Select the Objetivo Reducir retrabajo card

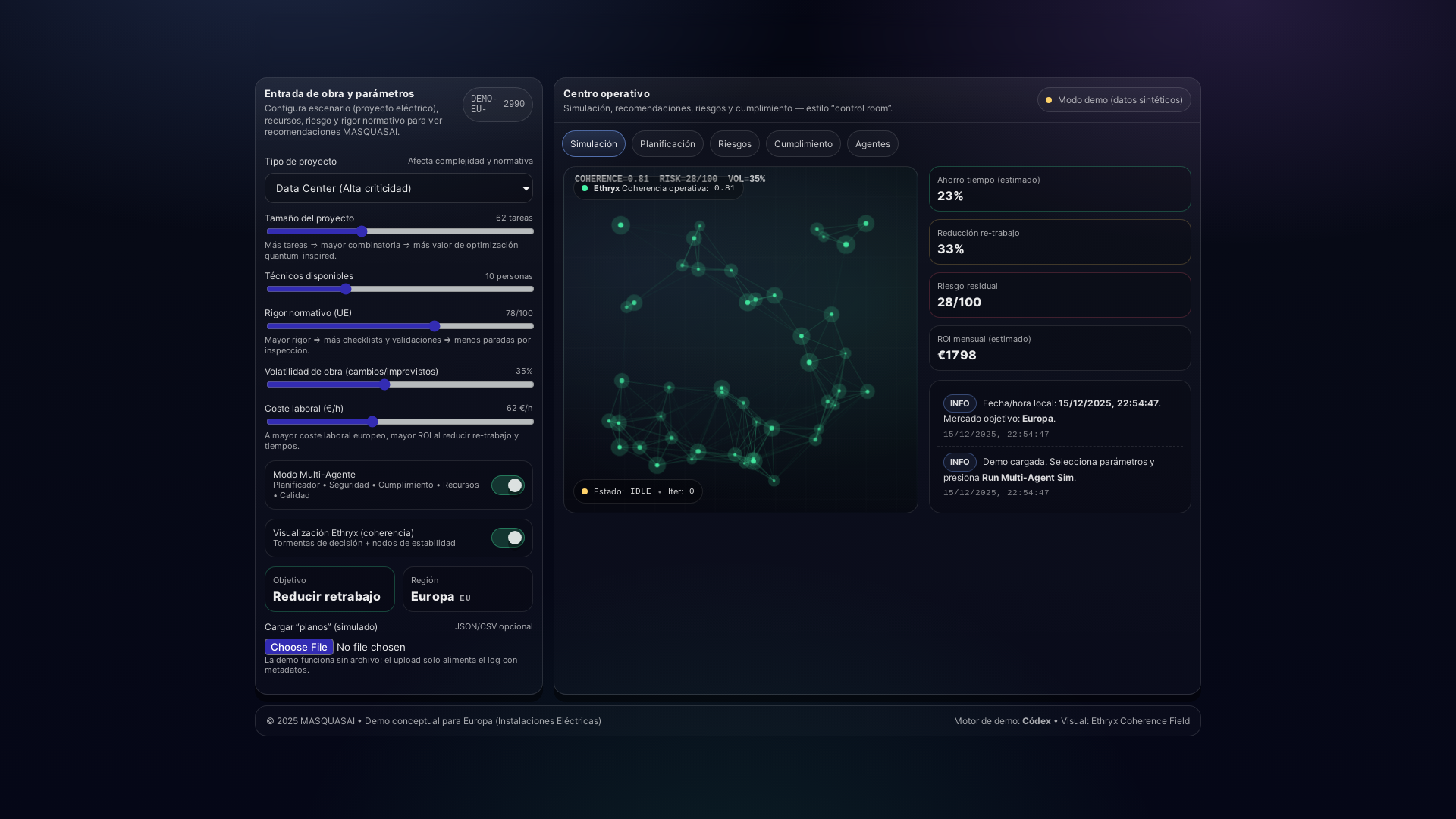coord(329,589)
